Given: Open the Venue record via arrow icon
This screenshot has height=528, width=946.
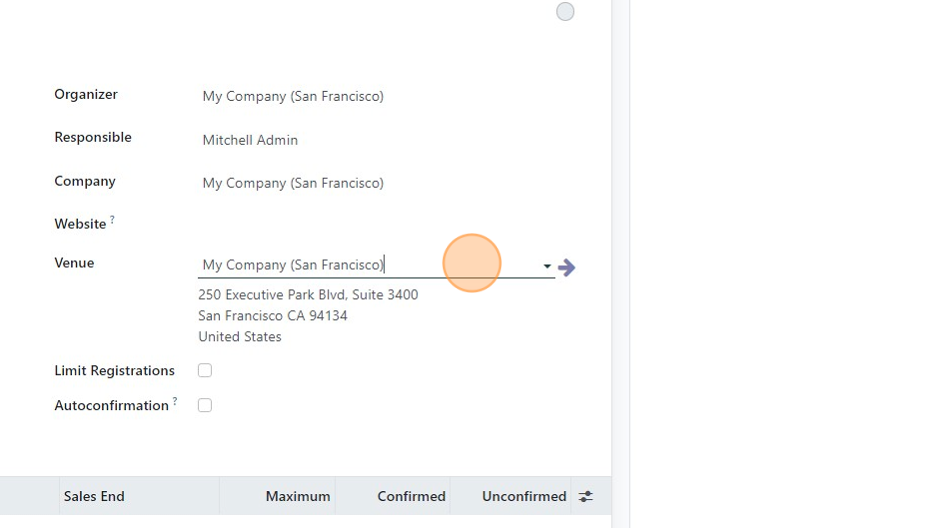Looking at the screenshot, I should 566,267.
